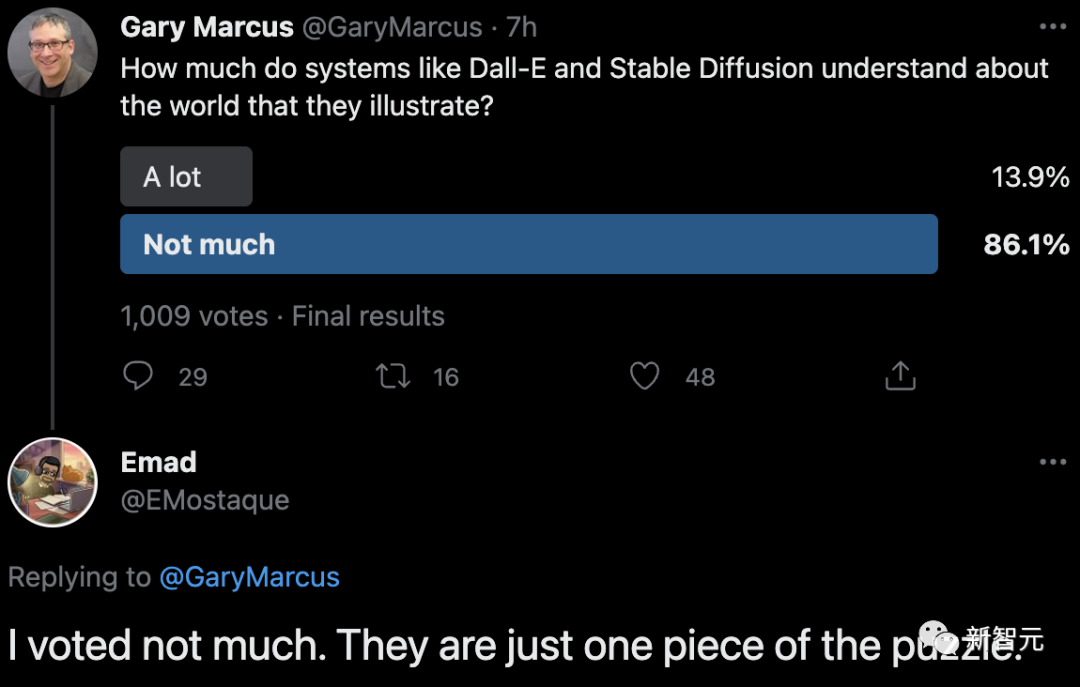
Task: Select the "A lot" poll option
Action: tap(186, 177)
